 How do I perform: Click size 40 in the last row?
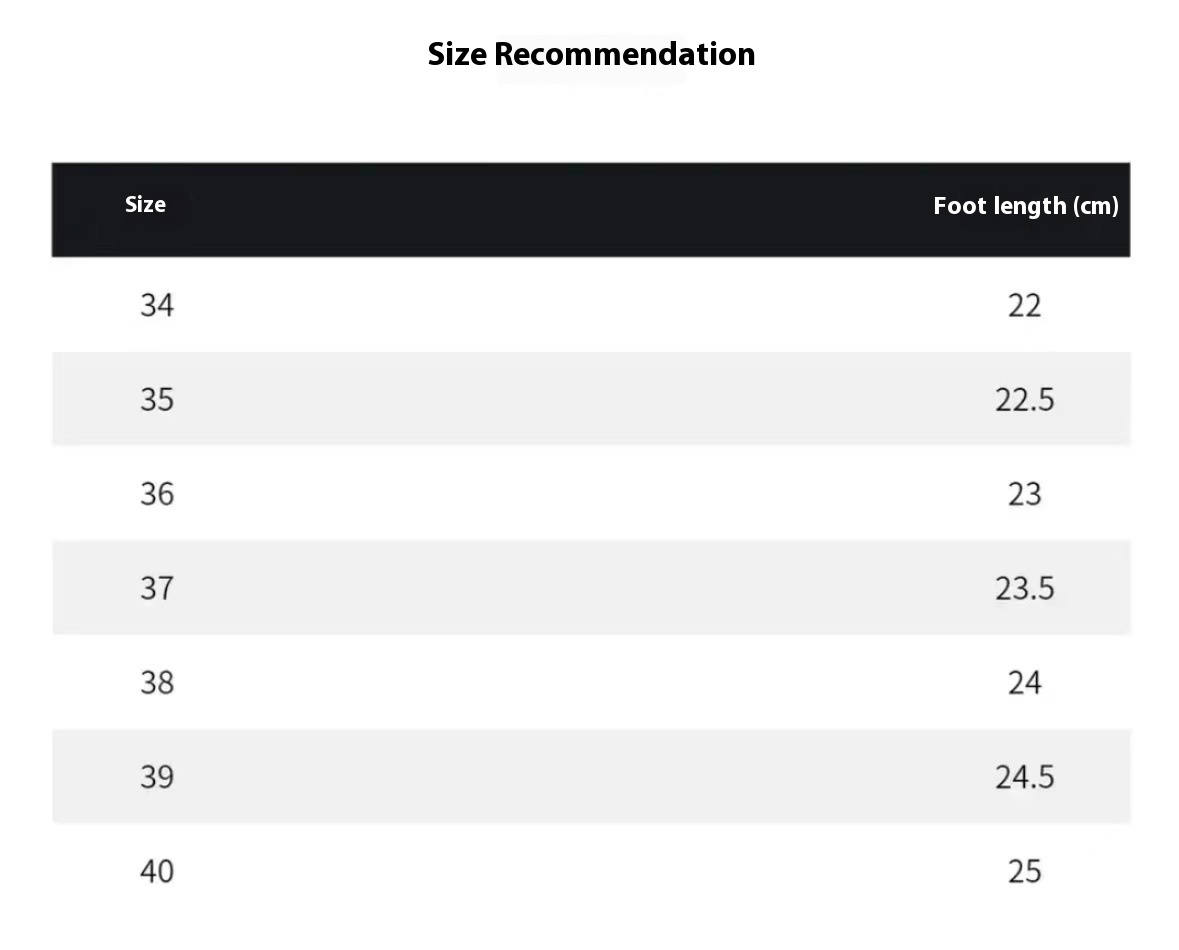(x=157, y=872)
